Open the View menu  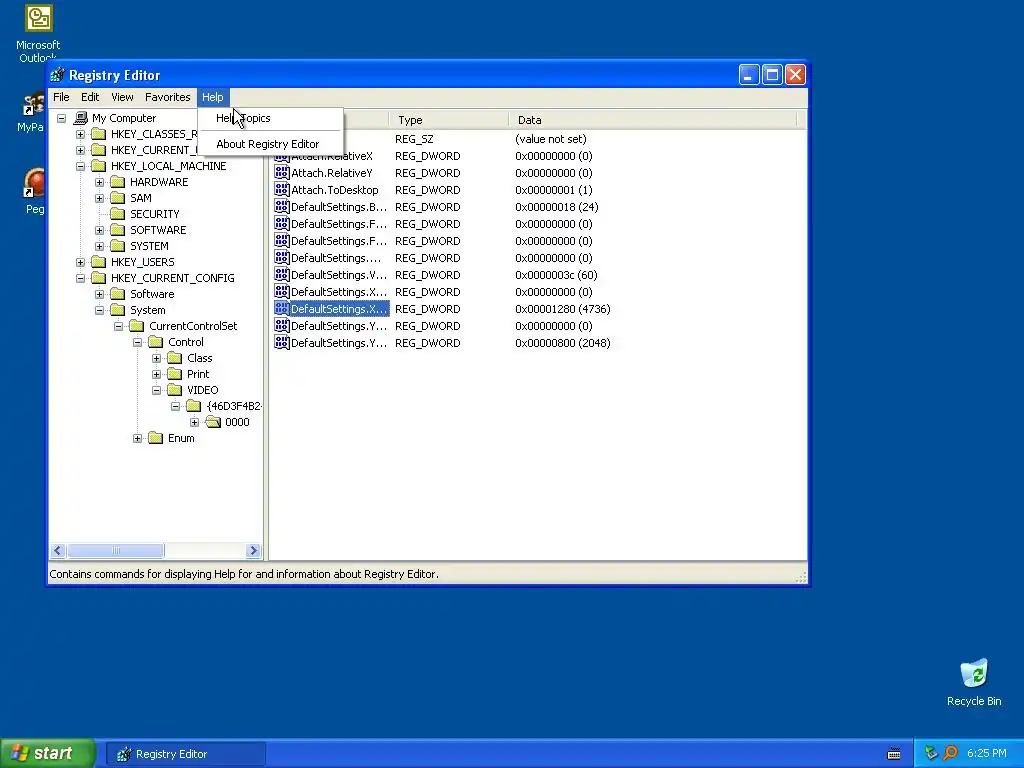pos(122,97)
